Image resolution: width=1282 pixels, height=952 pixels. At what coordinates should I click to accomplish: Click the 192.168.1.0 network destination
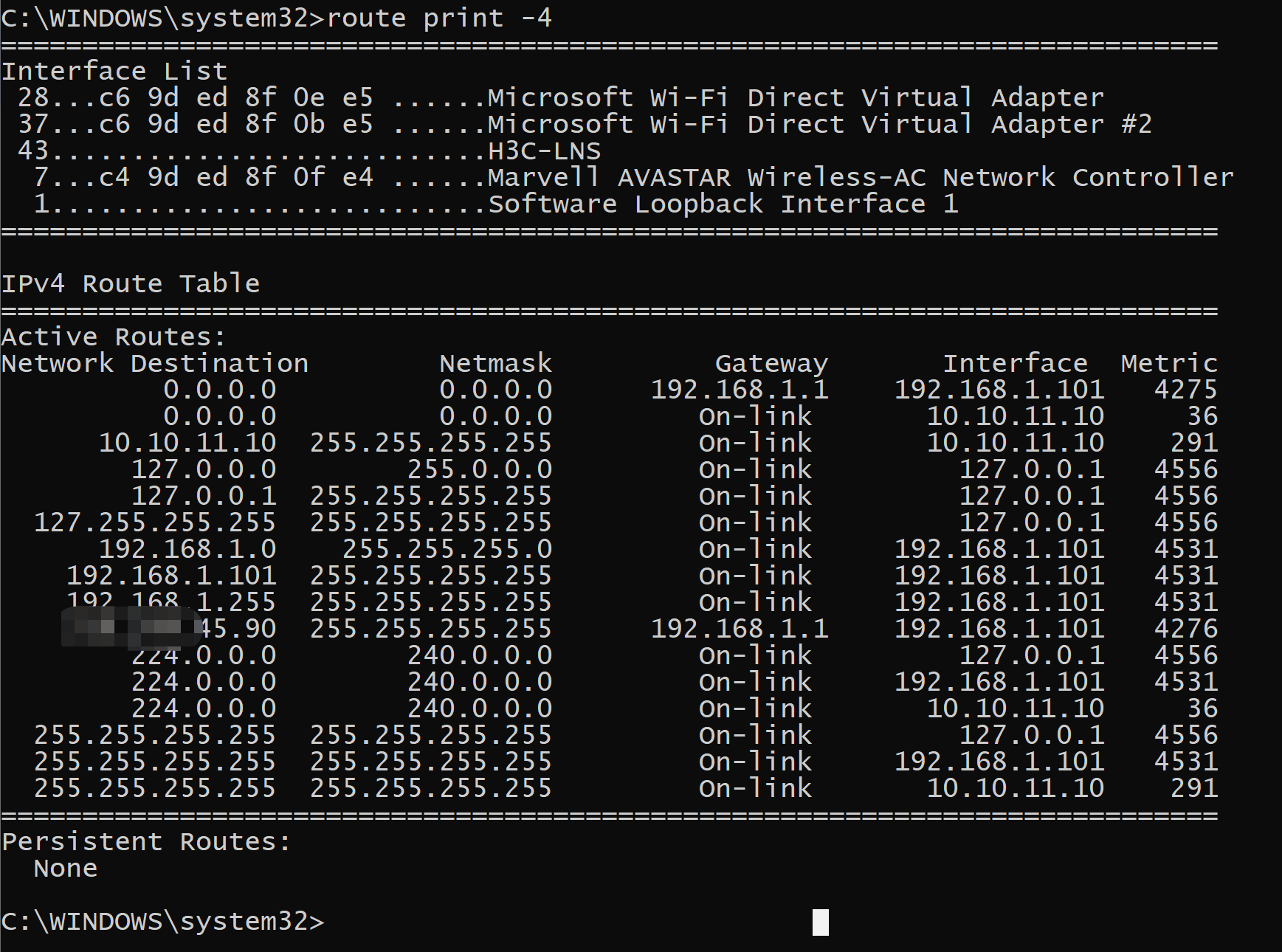tap(187, 549)
